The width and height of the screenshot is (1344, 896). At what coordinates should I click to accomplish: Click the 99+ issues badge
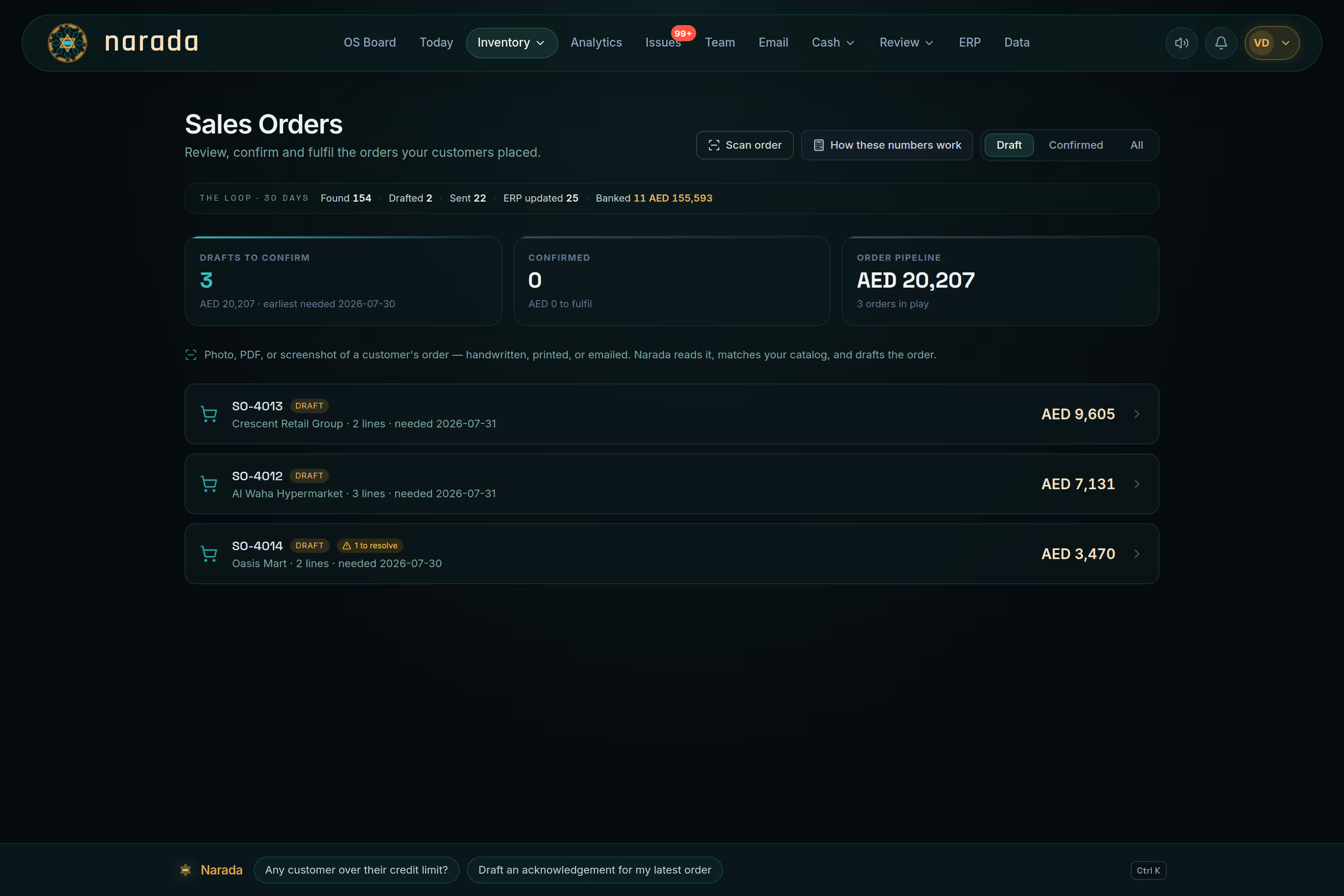click(x=683, y=33)
